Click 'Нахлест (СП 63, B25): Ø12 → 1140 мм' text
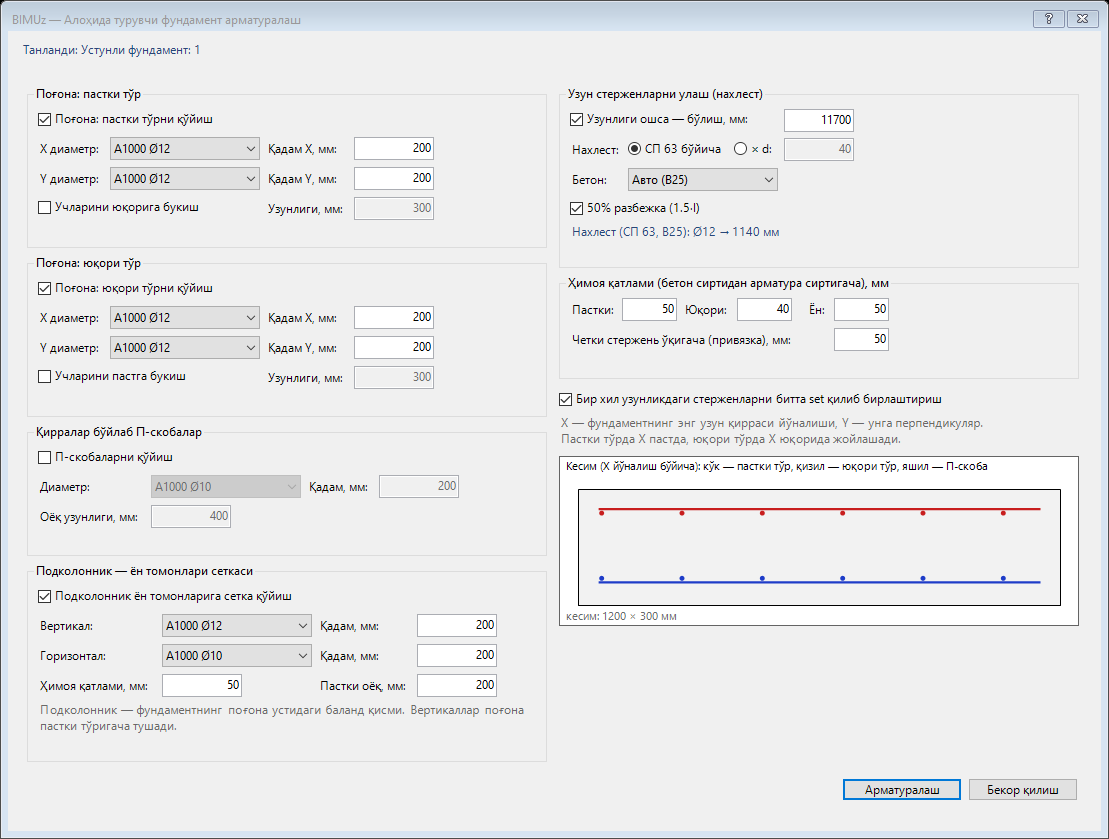1109x839 pixels. [x=675, y=232]
